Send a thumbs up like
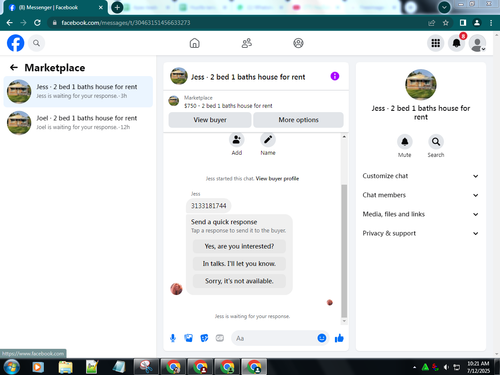The image size is (500, 375). (339, 338)
